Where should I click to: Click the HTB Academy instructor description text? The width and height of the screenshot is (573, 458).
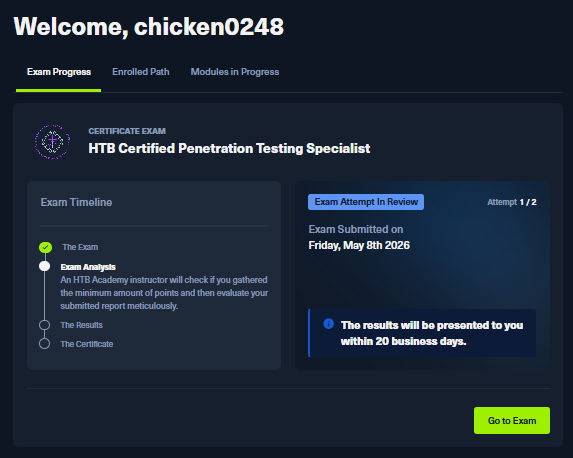(x=164, y=293)
